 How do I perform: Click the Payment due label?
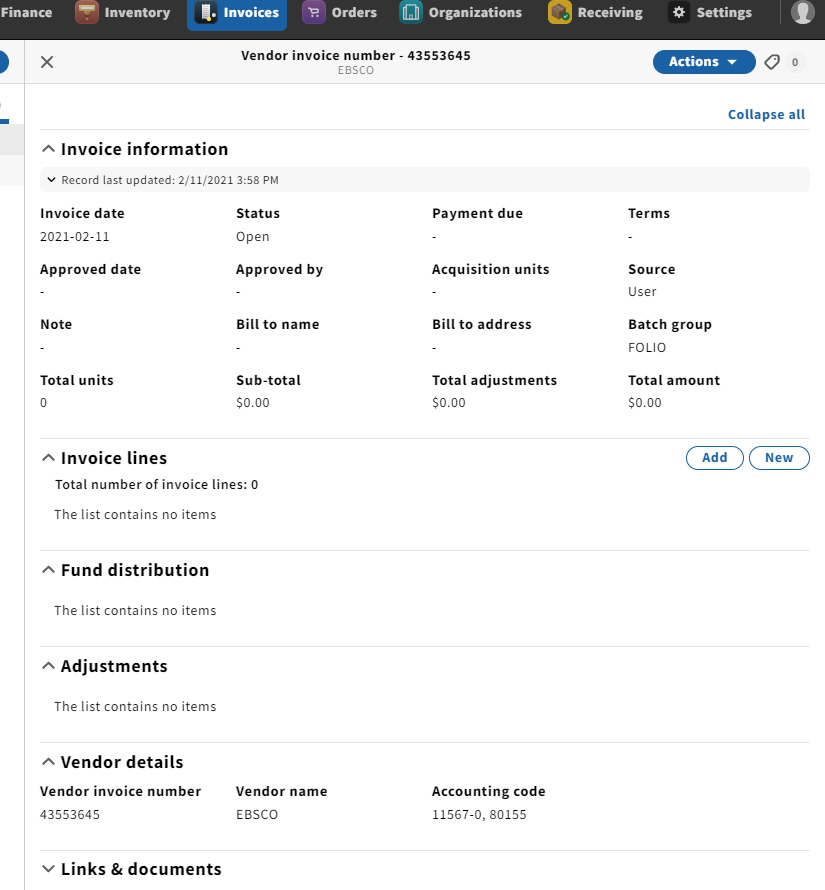click(478, 213)
